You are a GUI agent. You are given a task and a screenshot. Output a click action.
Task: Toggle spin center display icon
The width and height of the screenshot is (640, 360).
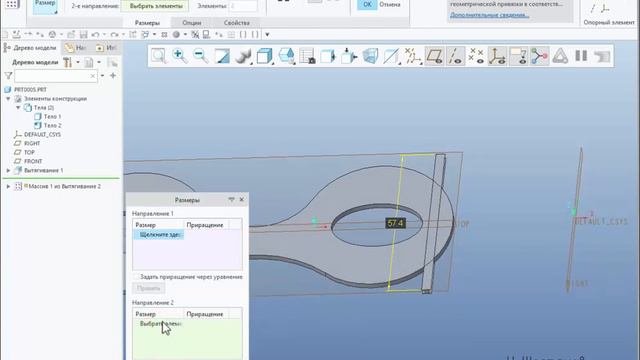tap(539, 56)
